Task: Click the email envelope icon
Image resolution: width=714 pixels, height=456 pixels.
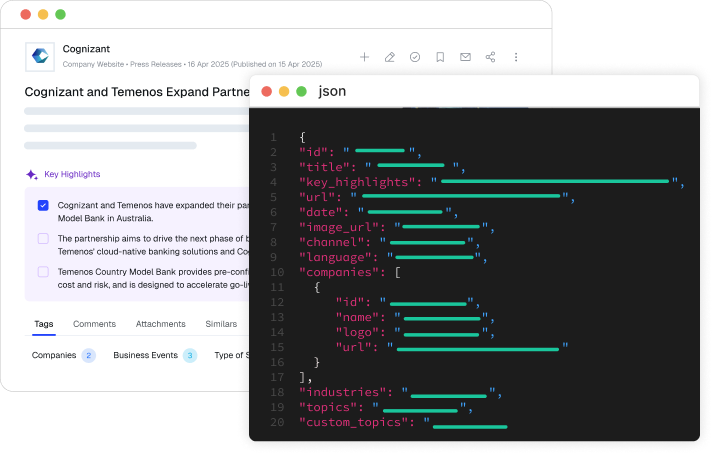Action: pos(465,57)
